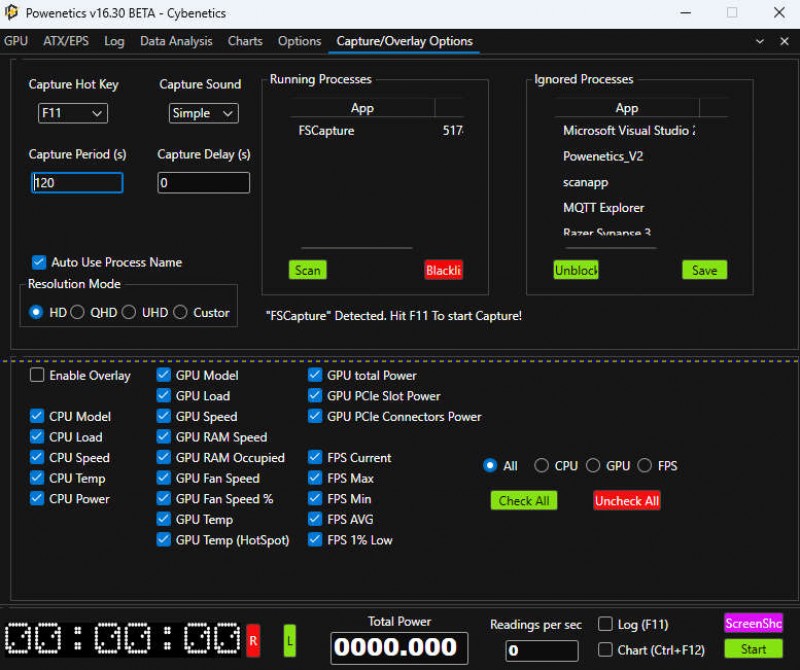
Task: Expand the Capture Sound dropdown
Action: pos(203,113)
